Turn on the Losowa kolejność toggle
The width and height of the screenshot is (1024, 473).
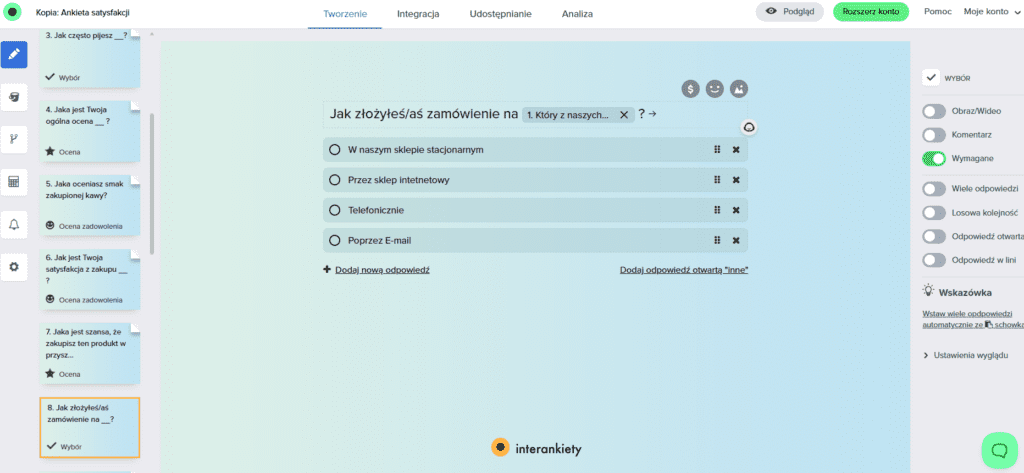pyautogui.click(x=933, y=212)
